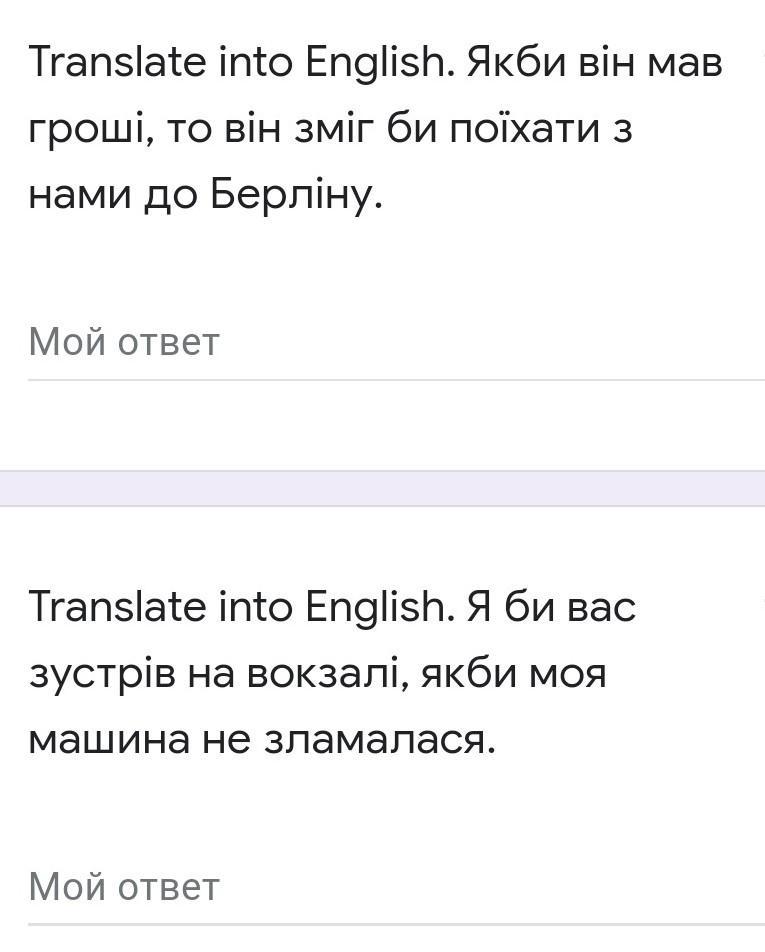
Task: Click the word 'мав' in first question
Action: coord(684,64)
